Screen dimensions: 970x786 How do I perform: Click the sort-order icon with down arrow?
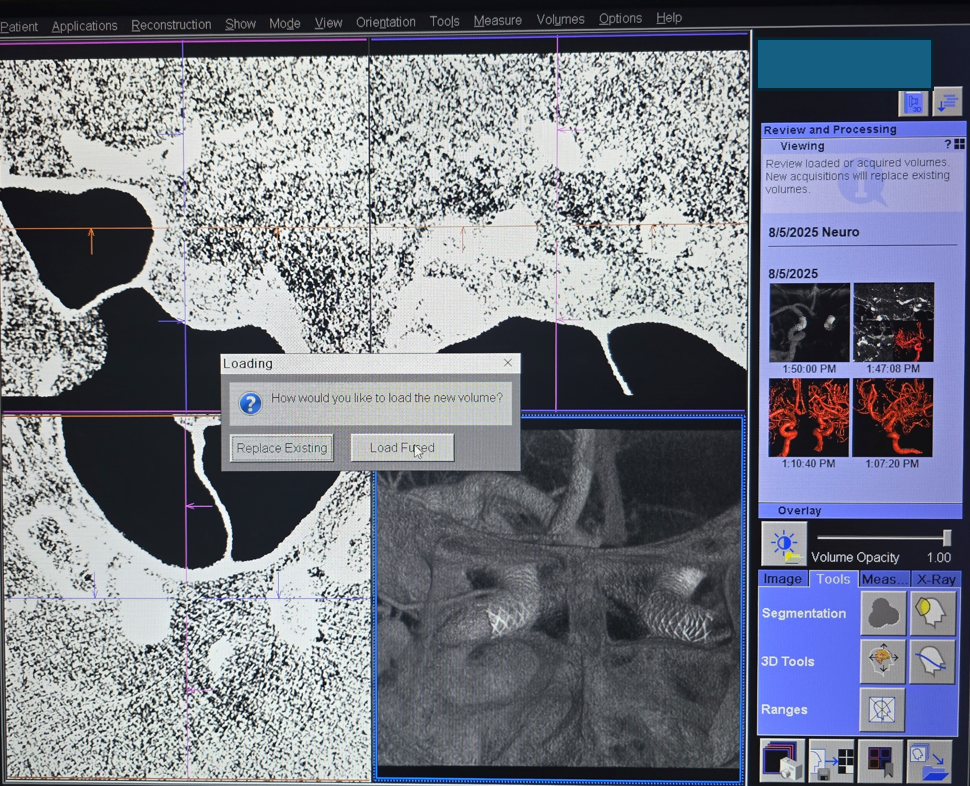point(946,103)
